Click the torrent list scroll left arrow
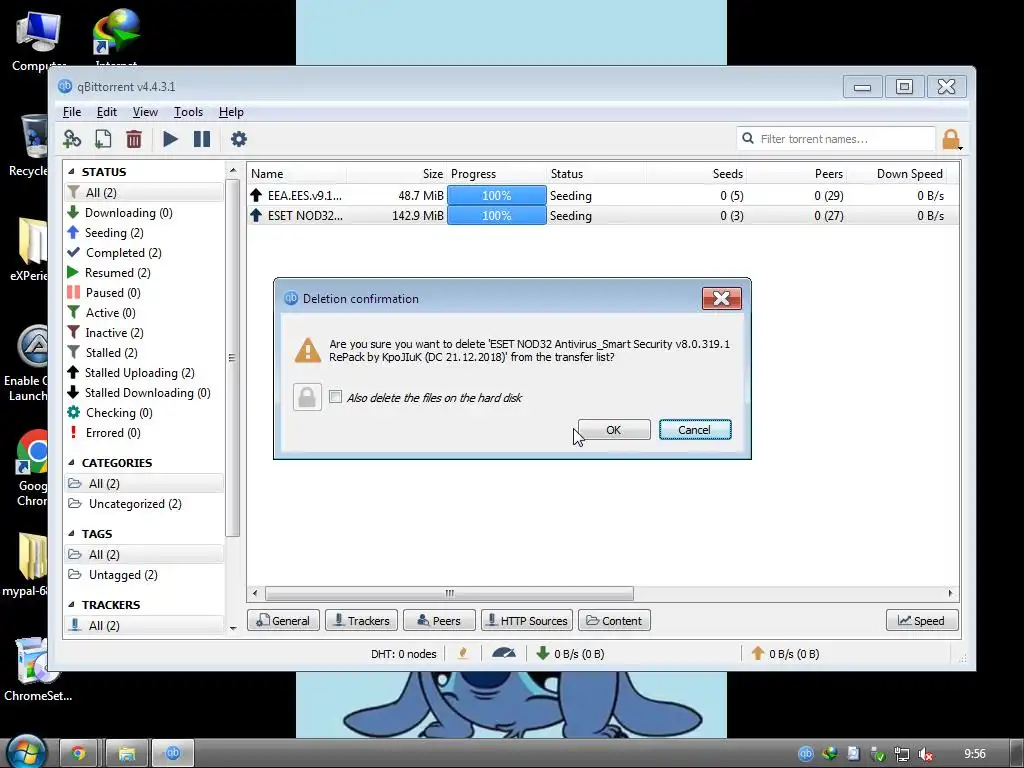 [255, 594]
